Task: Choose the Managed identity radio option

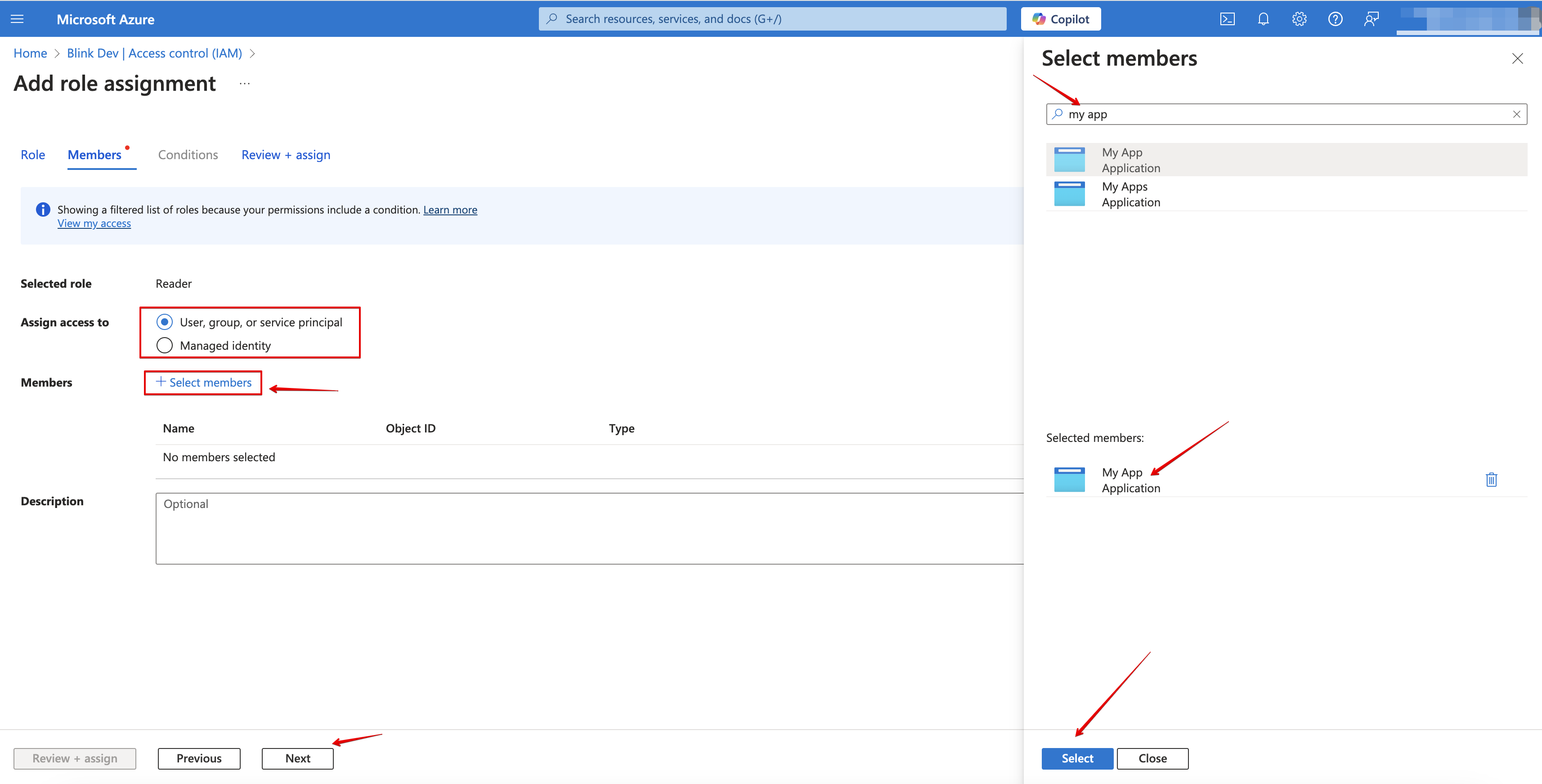Action: (165, 346)
